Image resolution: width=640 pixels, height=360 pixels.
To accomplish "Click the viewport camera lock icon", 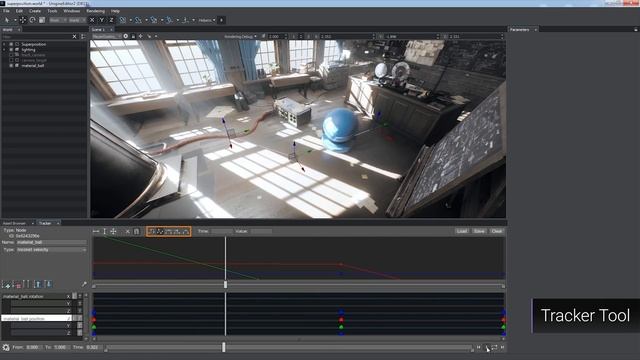I will (x=133, y=36).
